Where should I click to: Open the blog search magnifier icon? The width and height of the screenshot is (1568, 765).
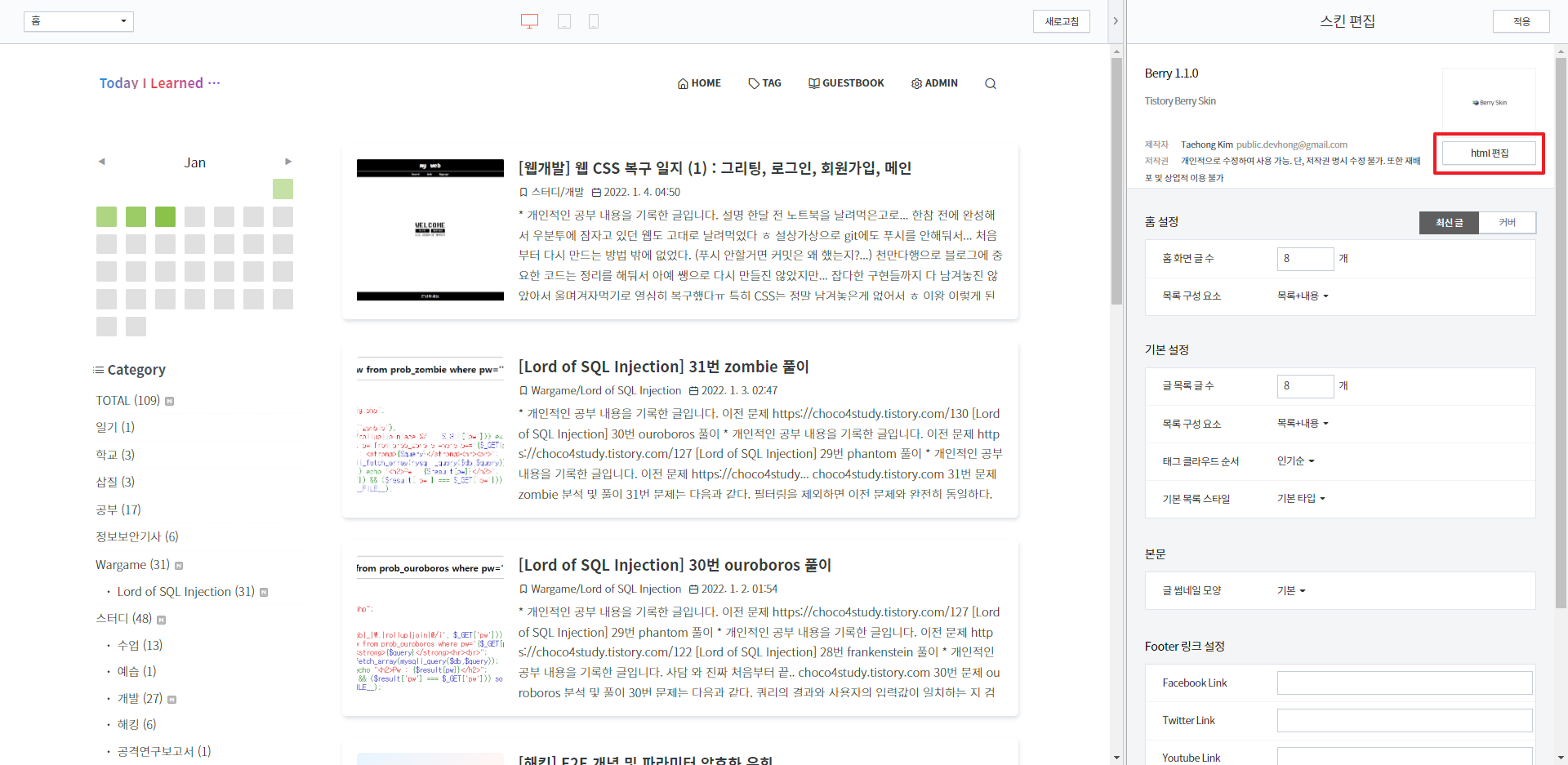pos(991,83)
